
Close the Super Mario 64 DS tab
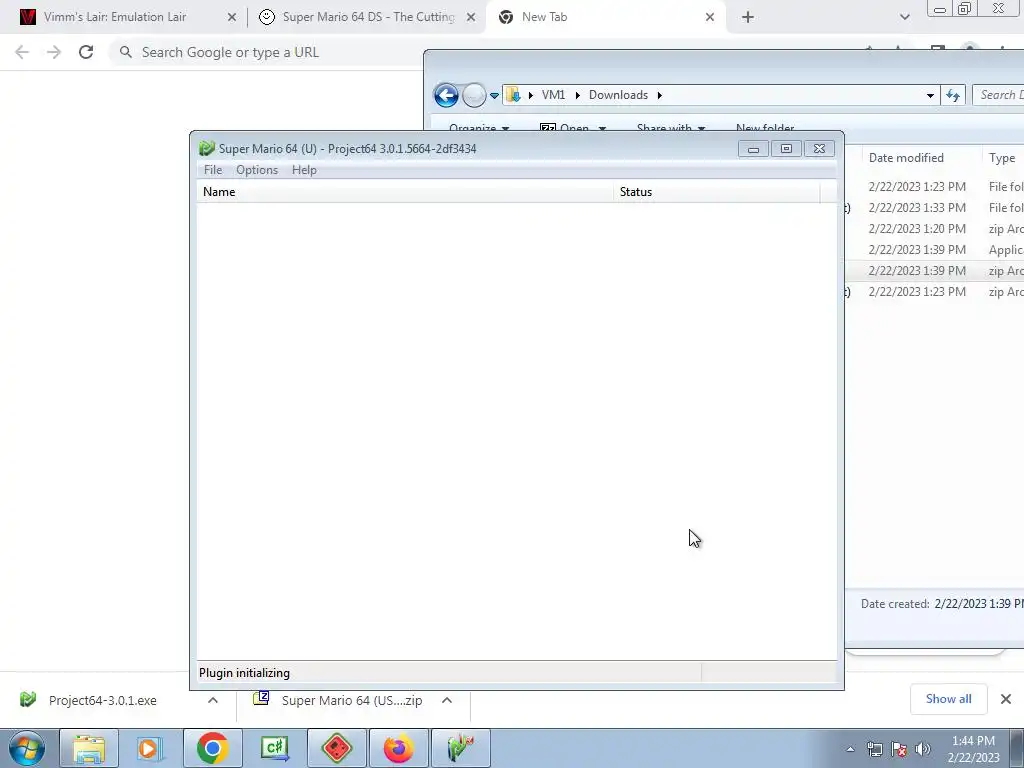471,18
